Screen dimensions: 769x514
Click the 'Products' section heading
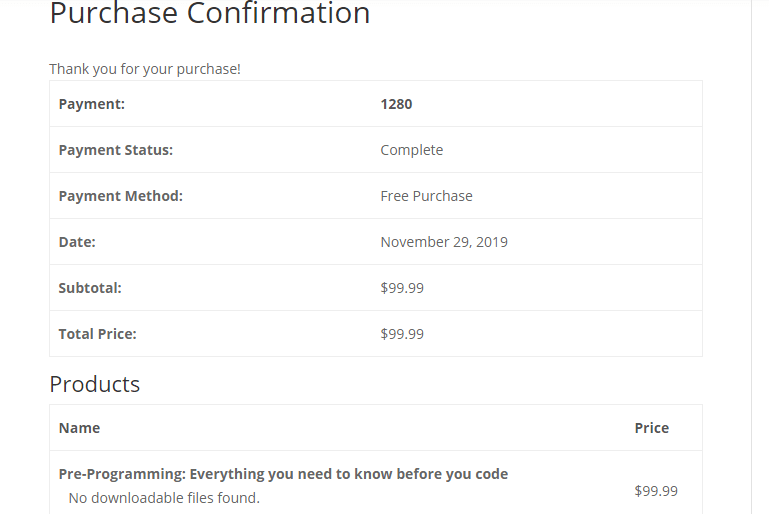(x=95, y=384)
